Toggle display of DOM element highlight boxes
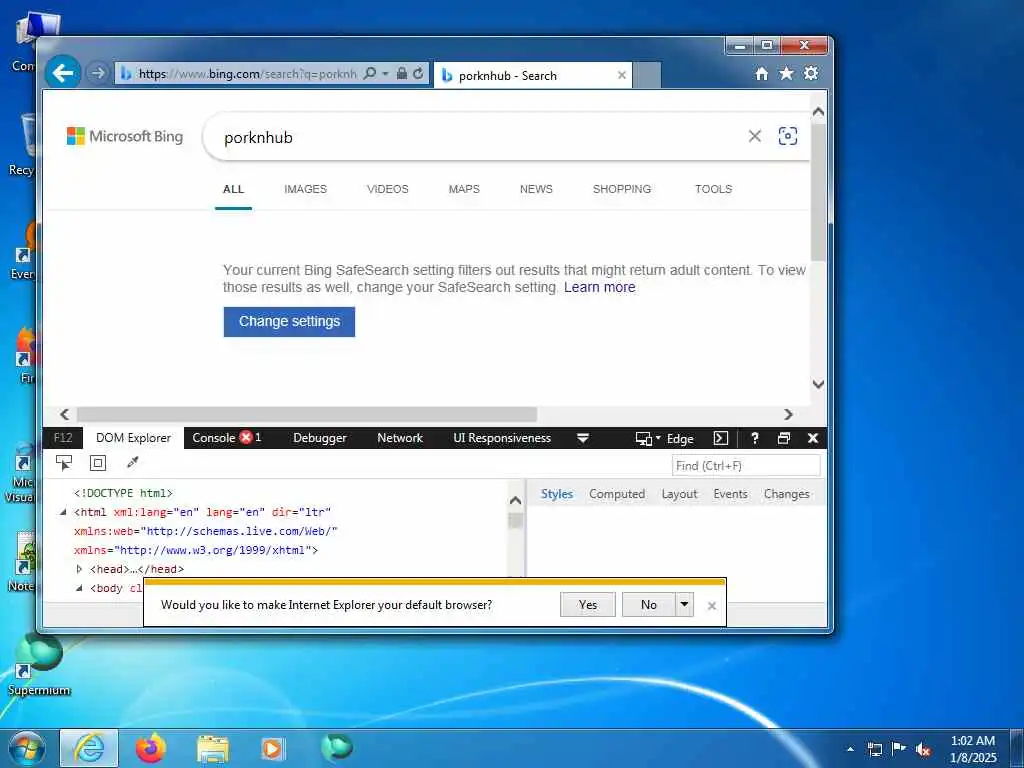This screenshot has height=768, width=1024. 98,463
